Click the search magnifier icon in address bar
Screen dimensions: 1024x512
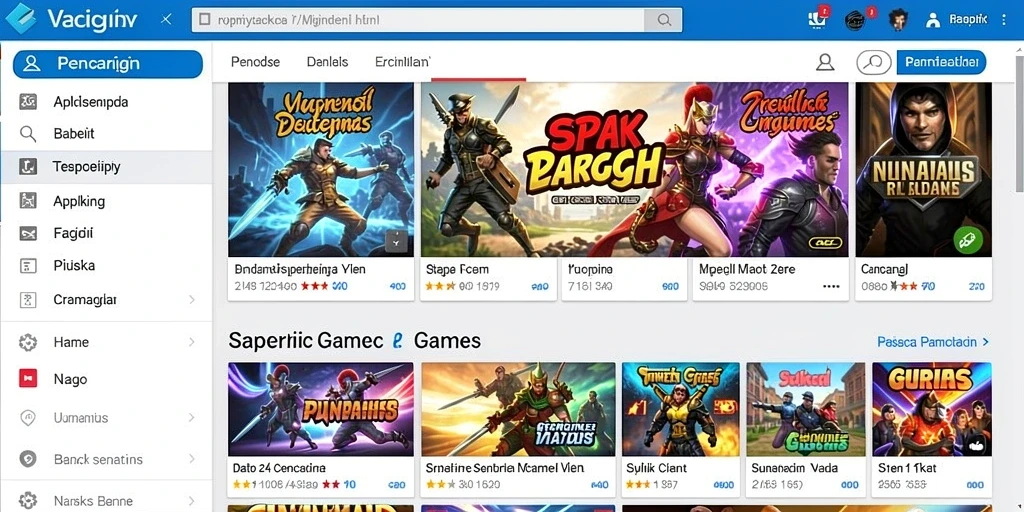pos(664,20)
